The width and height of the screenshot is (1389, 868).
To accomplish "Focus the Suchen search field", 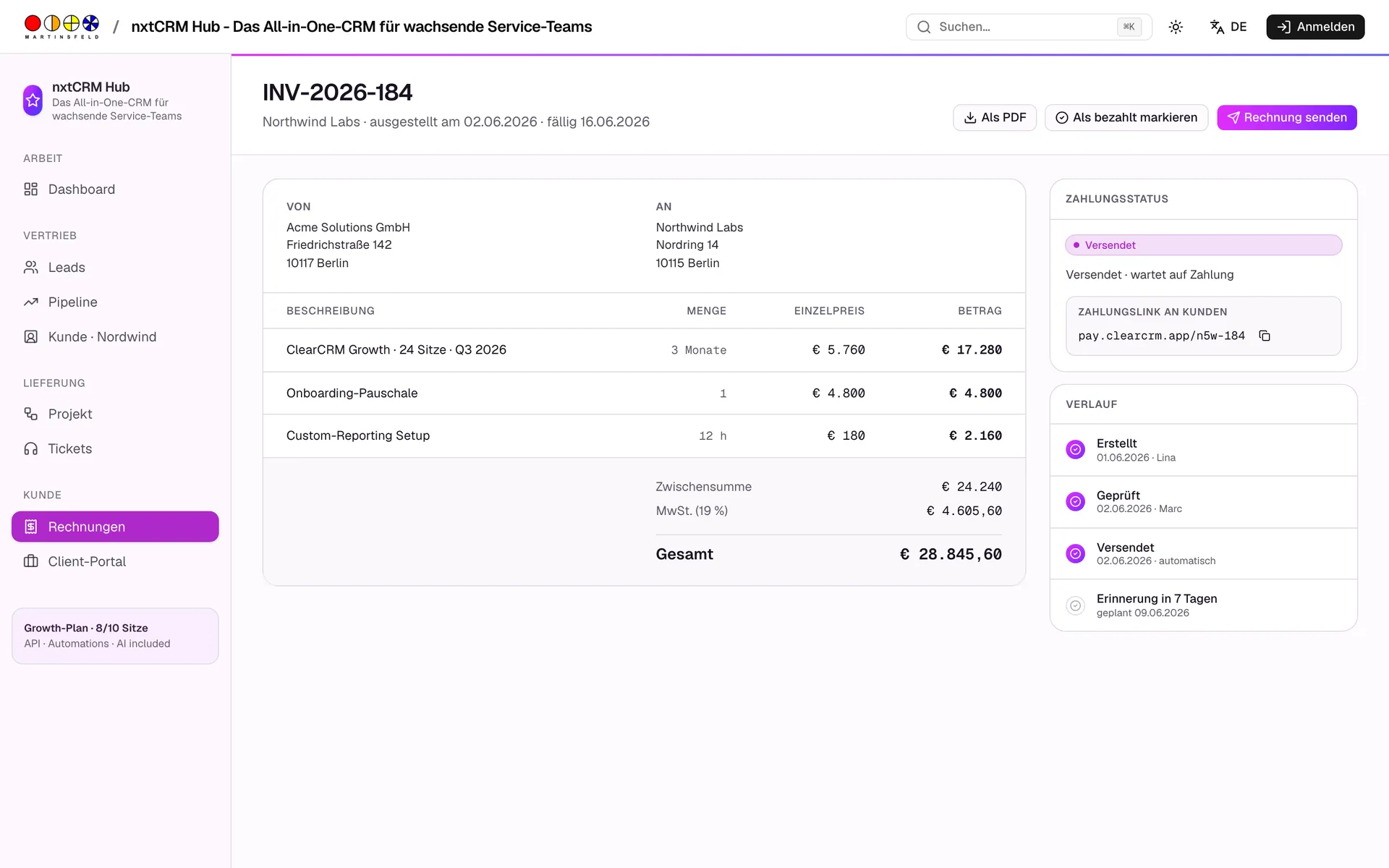I will point(1029,27).
